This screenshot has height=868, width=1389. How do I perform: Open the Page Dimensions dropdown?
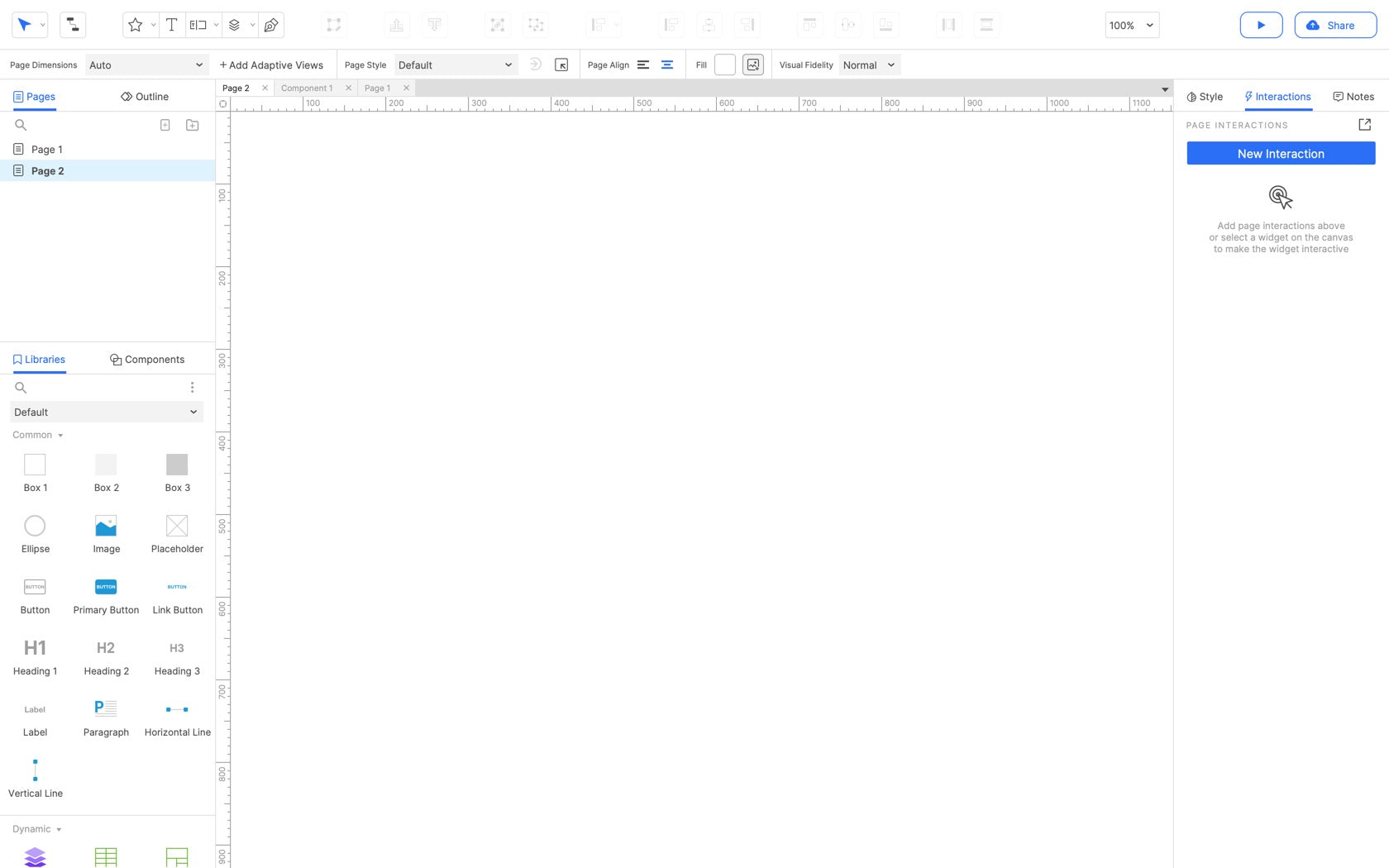pos(146,65)
